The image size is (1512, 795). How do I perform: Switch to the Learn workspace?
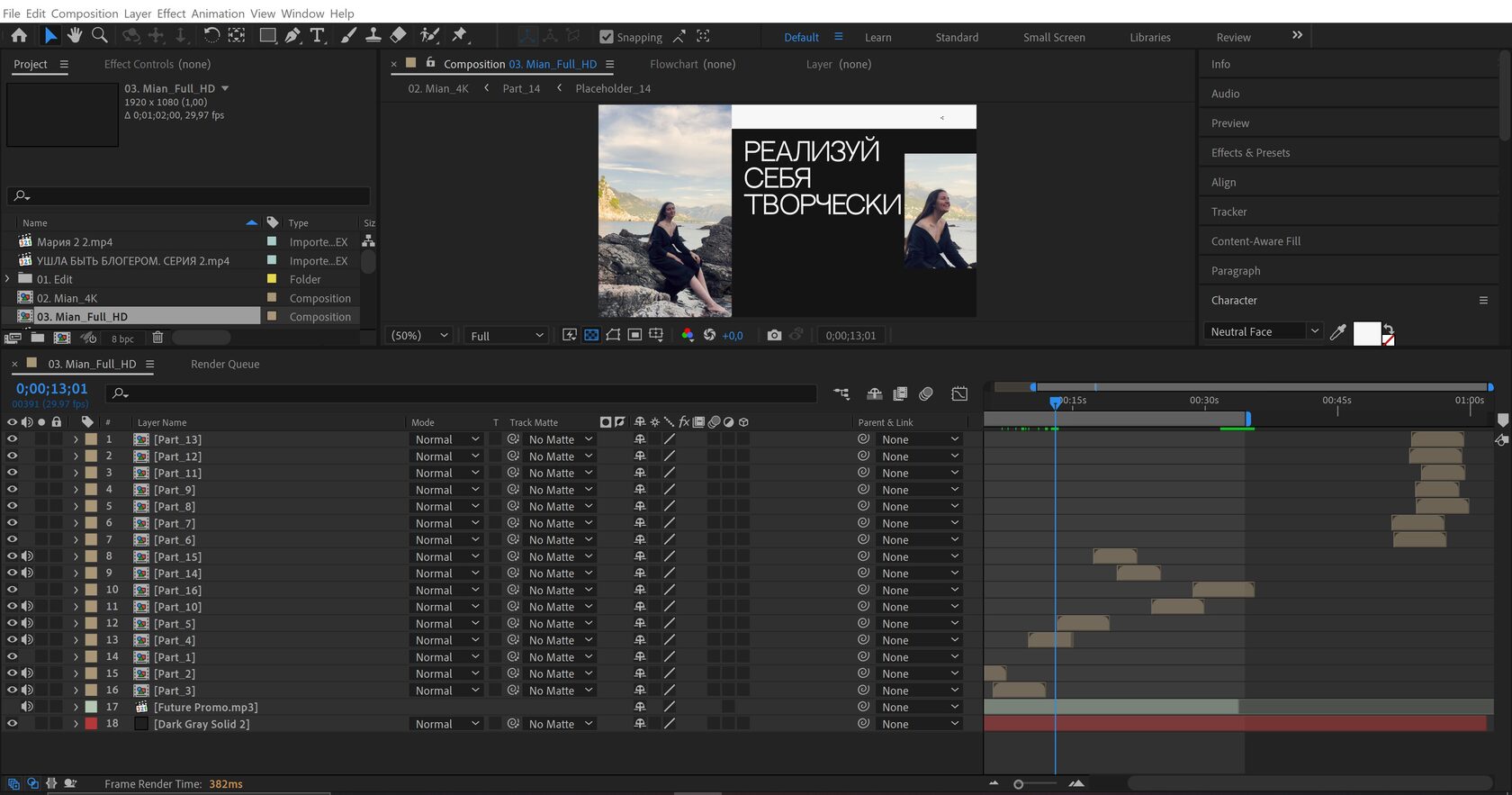pos(877,37)
